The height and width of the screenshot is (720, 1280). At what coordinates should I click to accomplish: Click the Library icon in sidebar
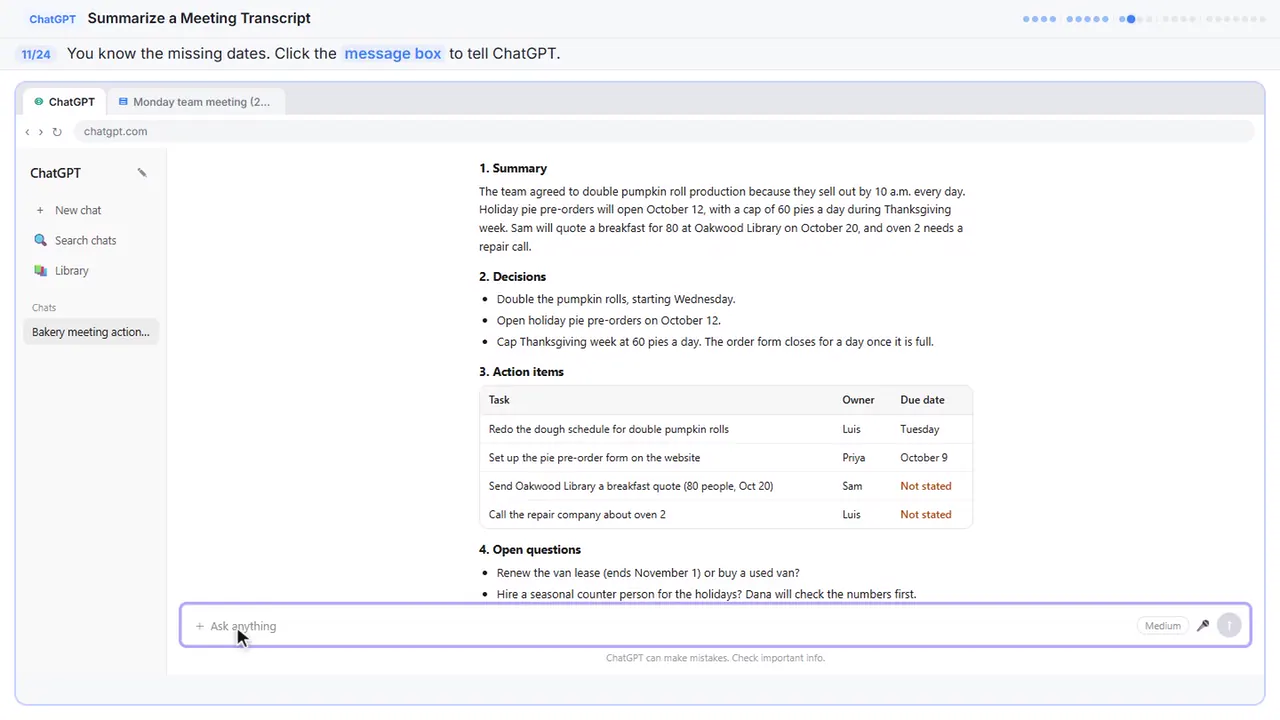point(40,271)
